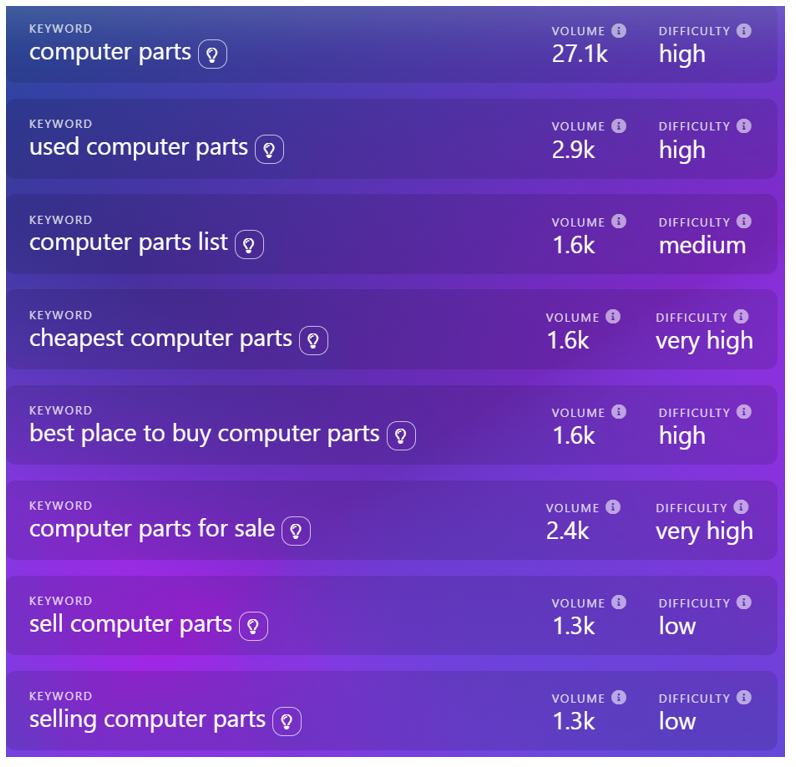
Task: Open difficulty info in 'computer parts list' row
Action: (744, 222)
